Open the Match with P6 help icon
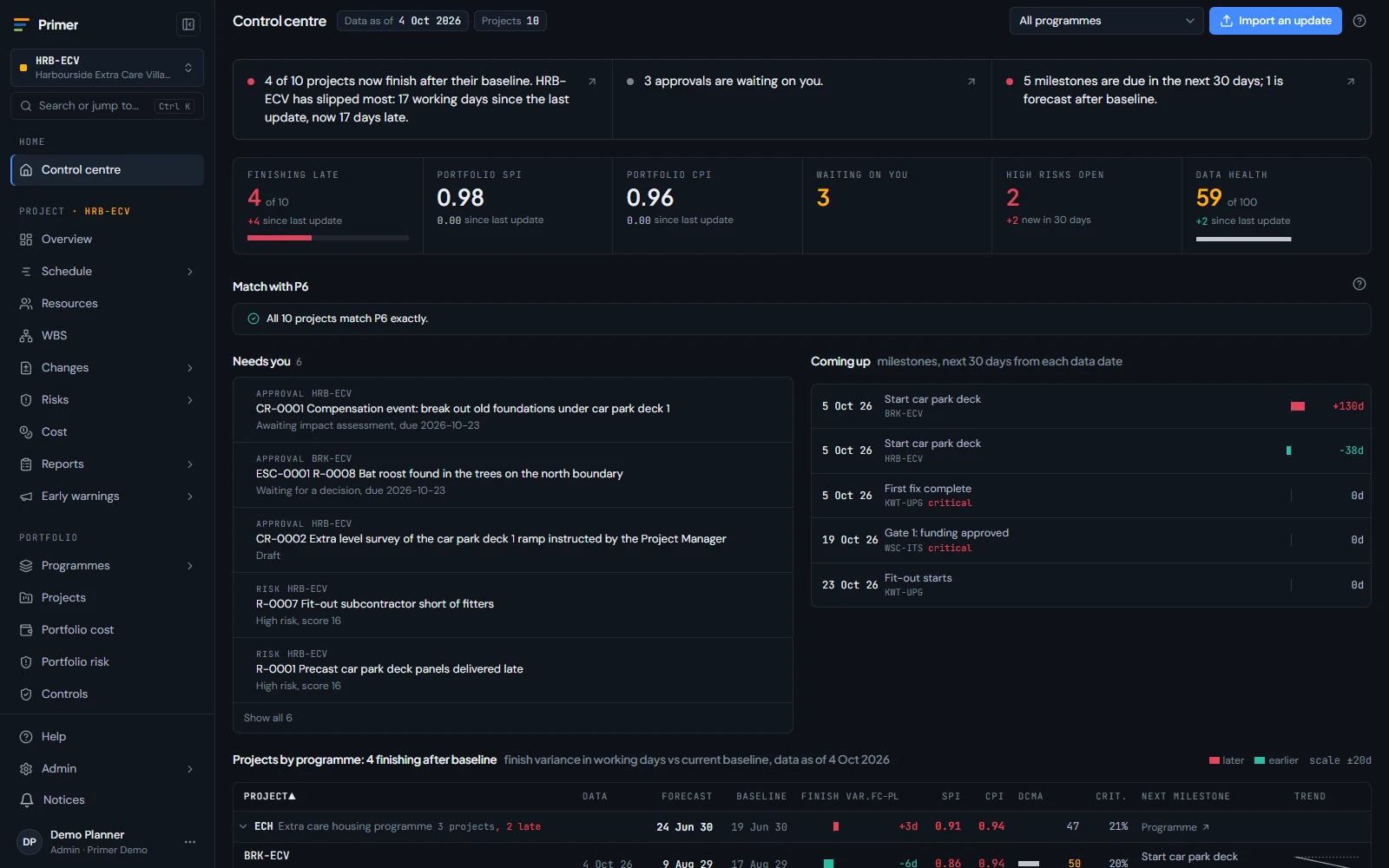1389x868 pixels. [1359, 284]
